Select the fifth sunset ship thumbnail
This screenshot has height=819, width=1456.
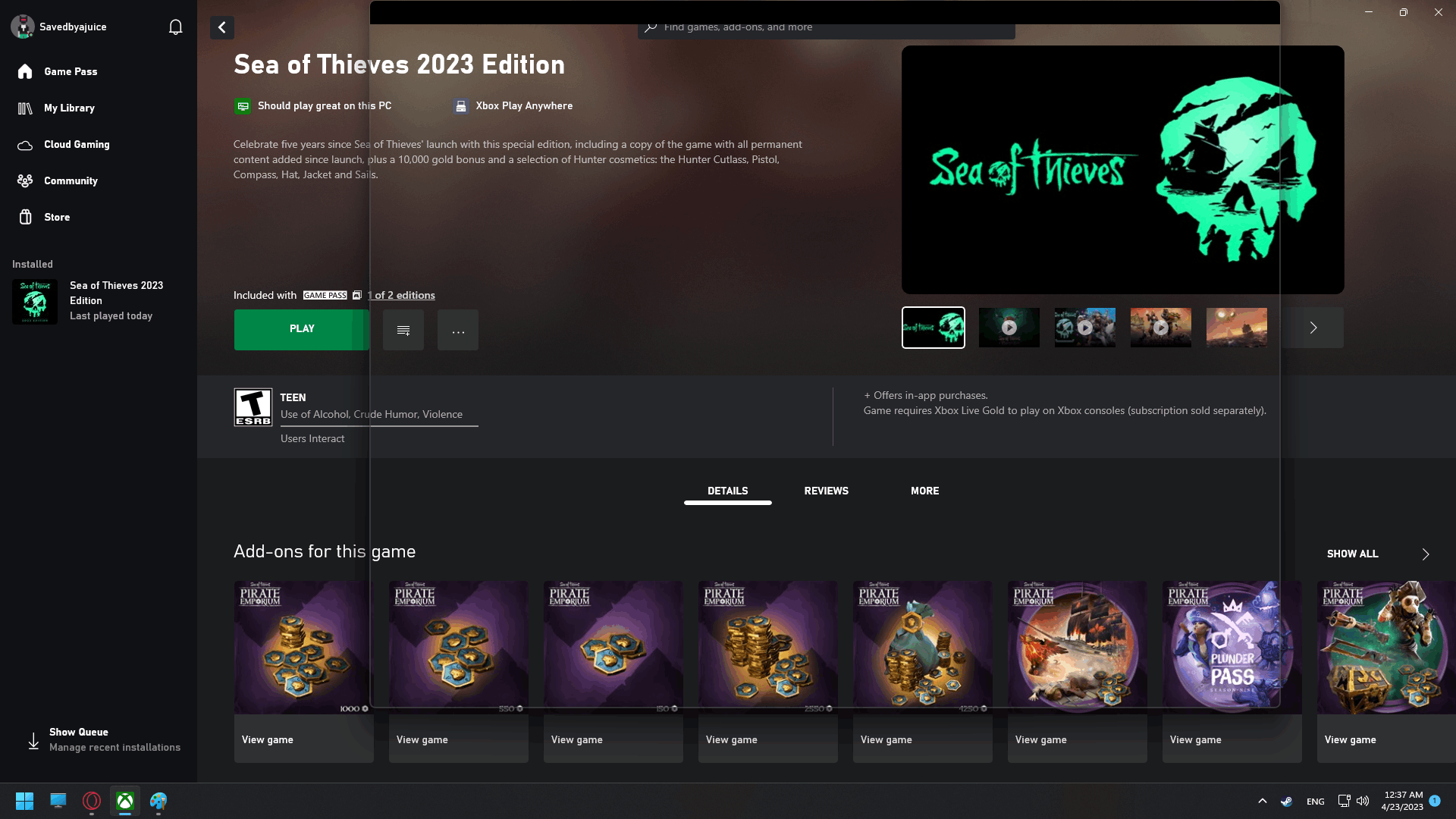tap(1237, 328)
